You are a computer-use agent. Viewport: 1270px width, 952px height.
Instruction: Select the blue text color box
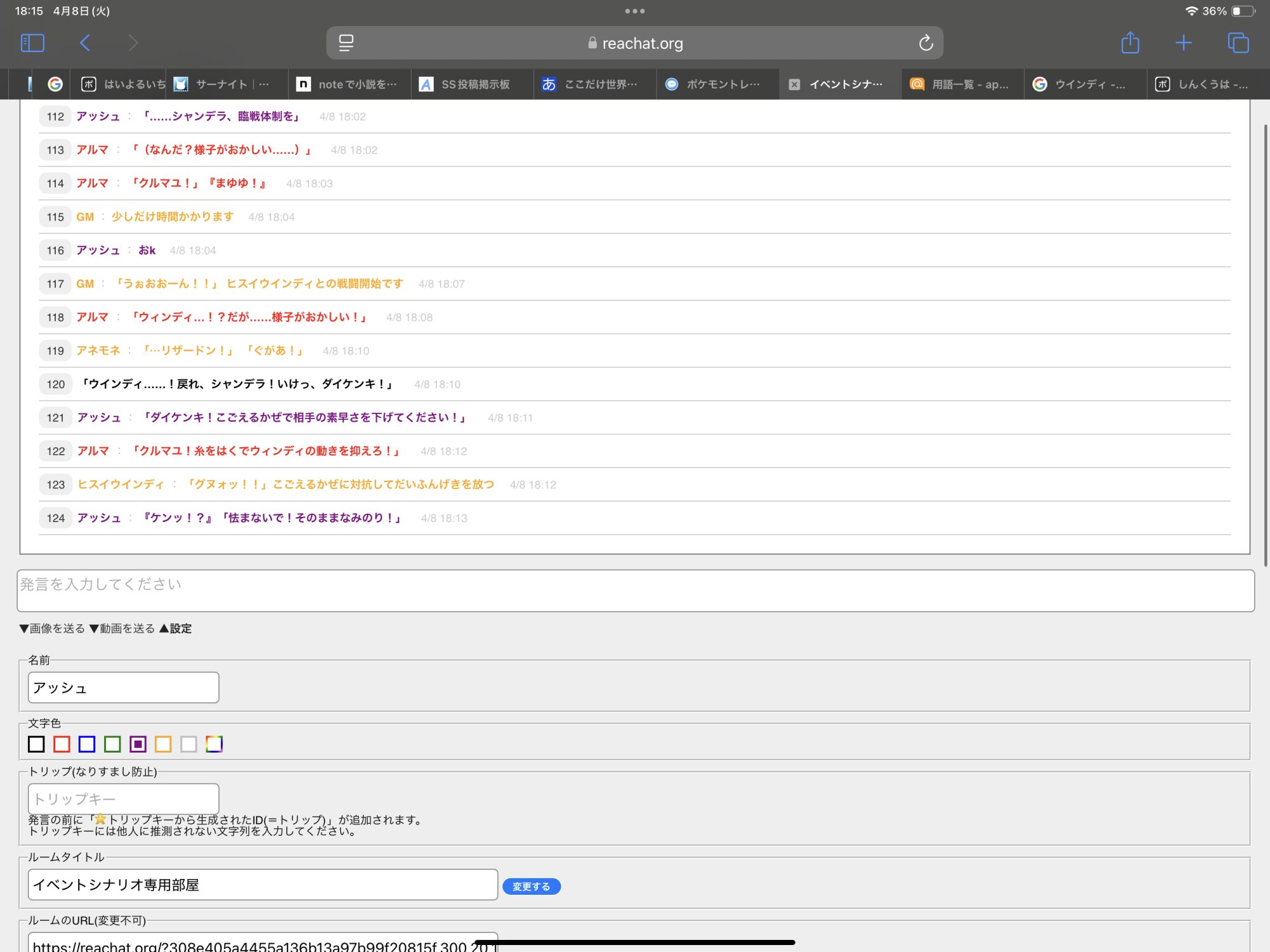(x=87, y=744)
